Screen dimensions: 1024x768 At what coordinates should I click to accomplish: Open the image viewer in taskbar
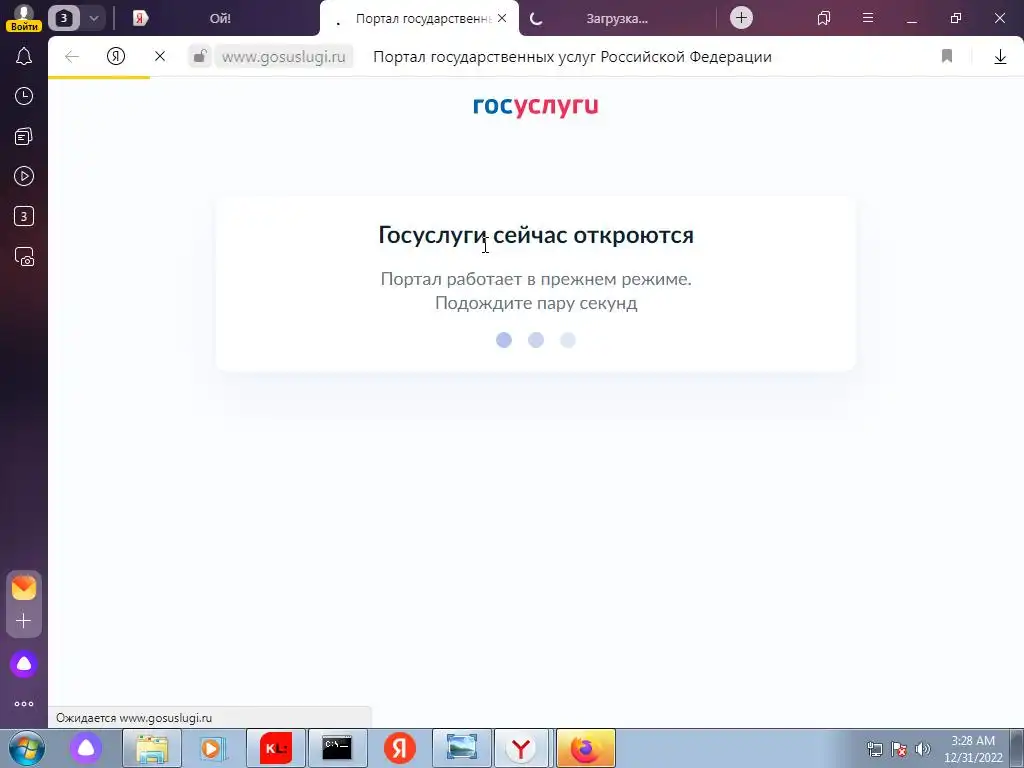pos(462,748)
